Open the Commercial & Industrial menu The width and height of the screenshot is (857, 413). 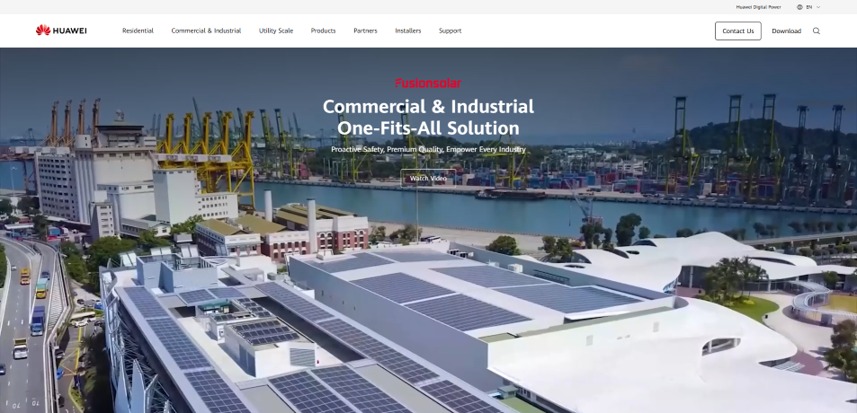tap(206, 31)
